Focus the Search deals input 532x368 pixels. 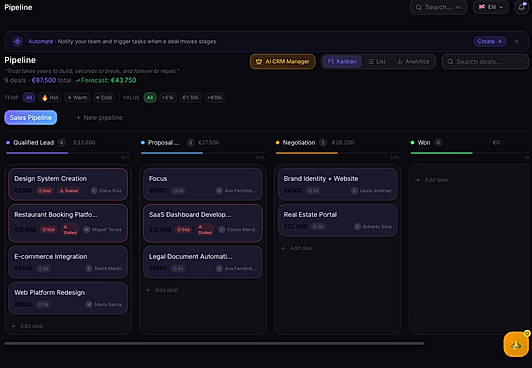tap(485, 61)
